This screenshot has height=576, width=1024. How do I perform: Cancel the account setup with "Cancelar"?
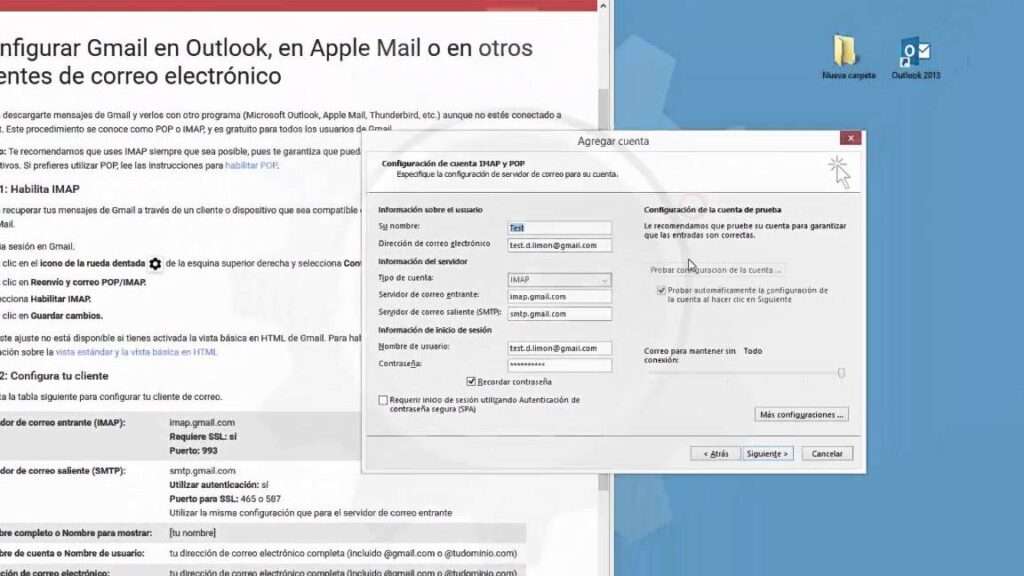[827, 453]
